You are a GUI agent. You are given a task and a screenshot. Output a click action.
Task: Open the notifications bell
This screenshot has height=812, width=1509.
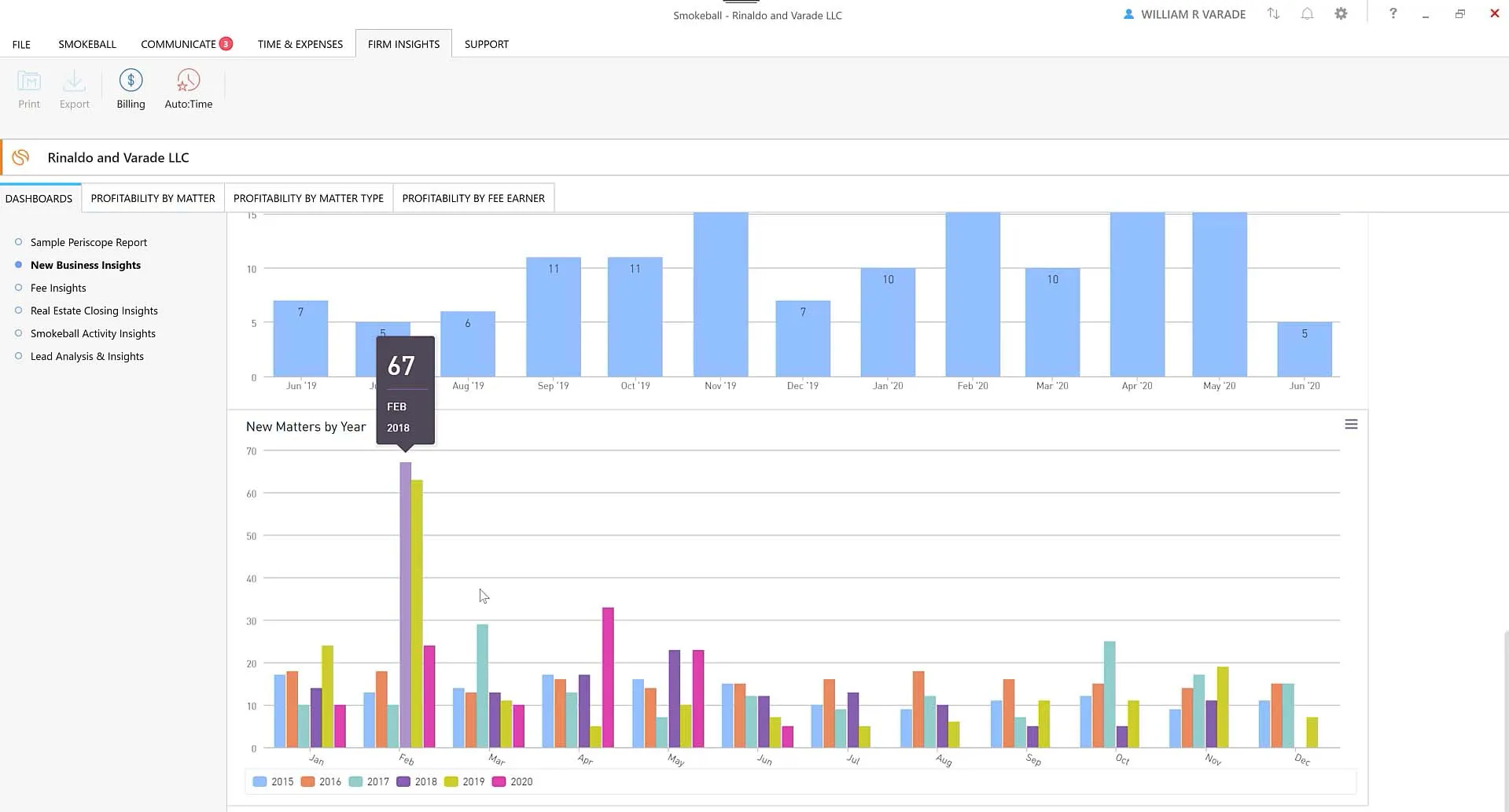click(x=1307, y=14)
